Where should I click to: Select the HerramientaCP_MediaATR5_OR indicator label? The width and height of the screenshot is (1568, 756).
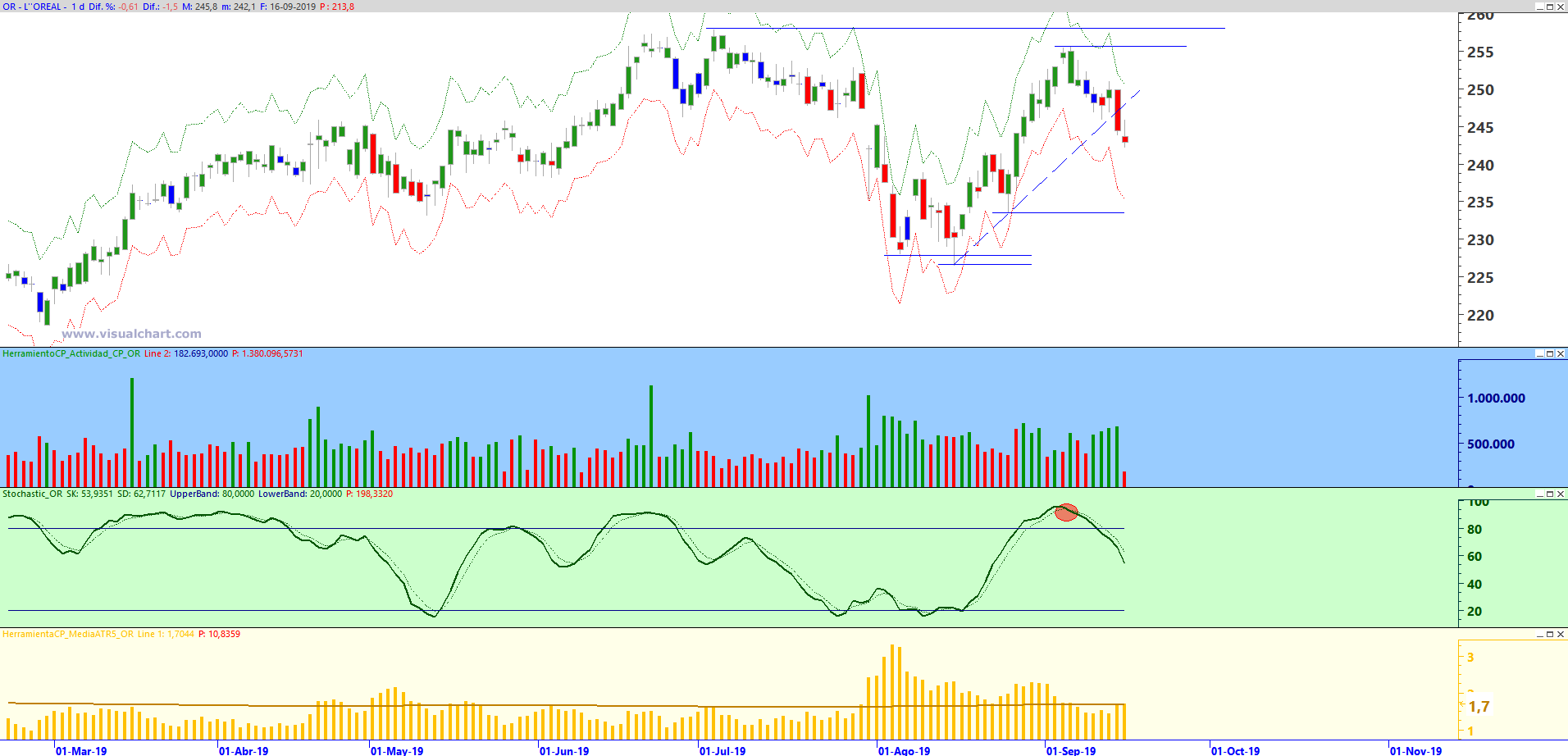(x=68, y=634)
